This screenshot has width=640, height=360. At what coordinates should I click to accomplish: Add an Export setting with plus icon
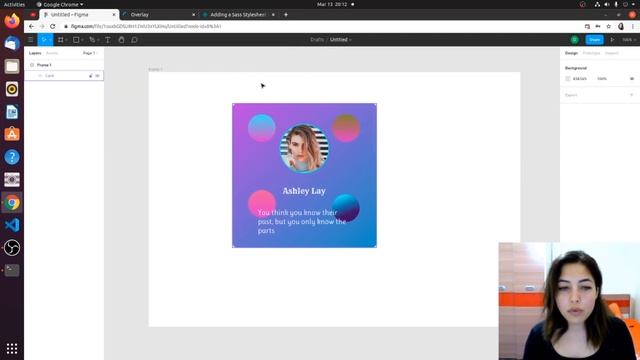pos(632,95)
